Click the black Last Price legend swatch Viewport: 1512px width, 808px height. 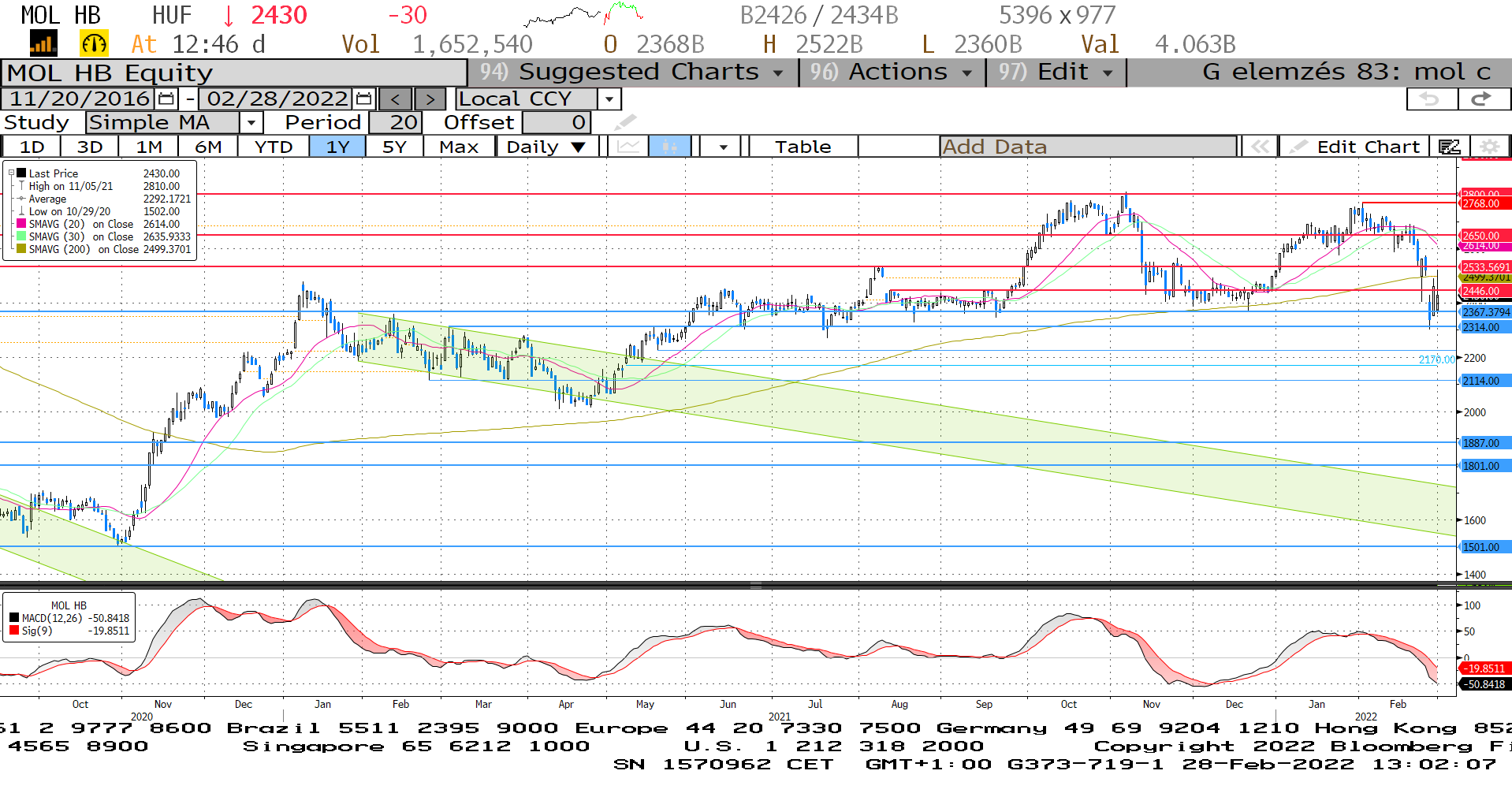[x=22, y=173]
